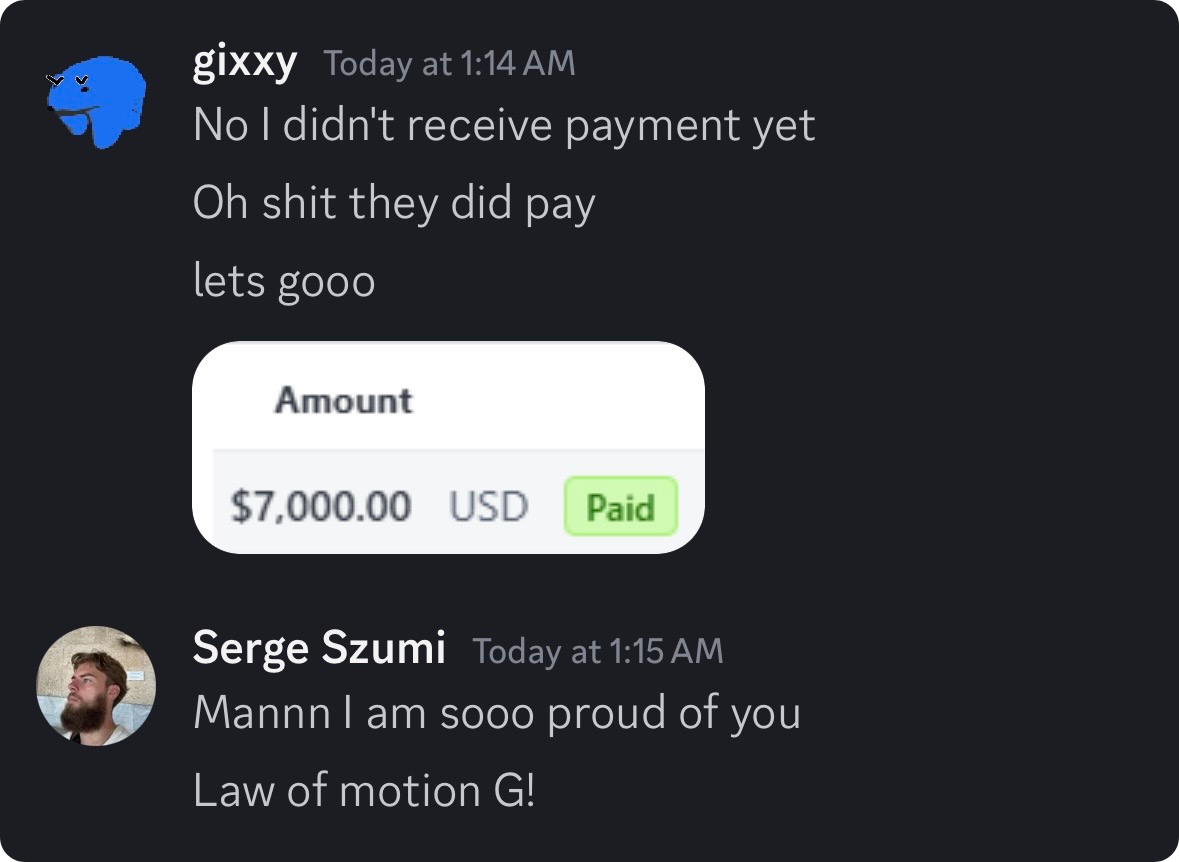Select the "lets gooo" message

pyautogui.click(x=283, y=281)
